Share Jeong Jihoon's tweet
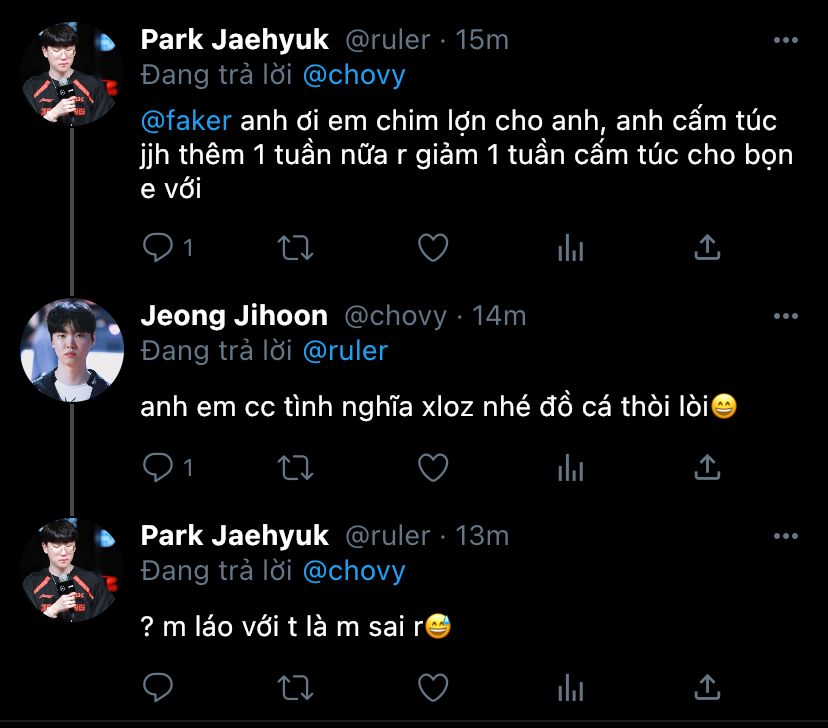Screen dimensions: 828x728 coord(707,467)
